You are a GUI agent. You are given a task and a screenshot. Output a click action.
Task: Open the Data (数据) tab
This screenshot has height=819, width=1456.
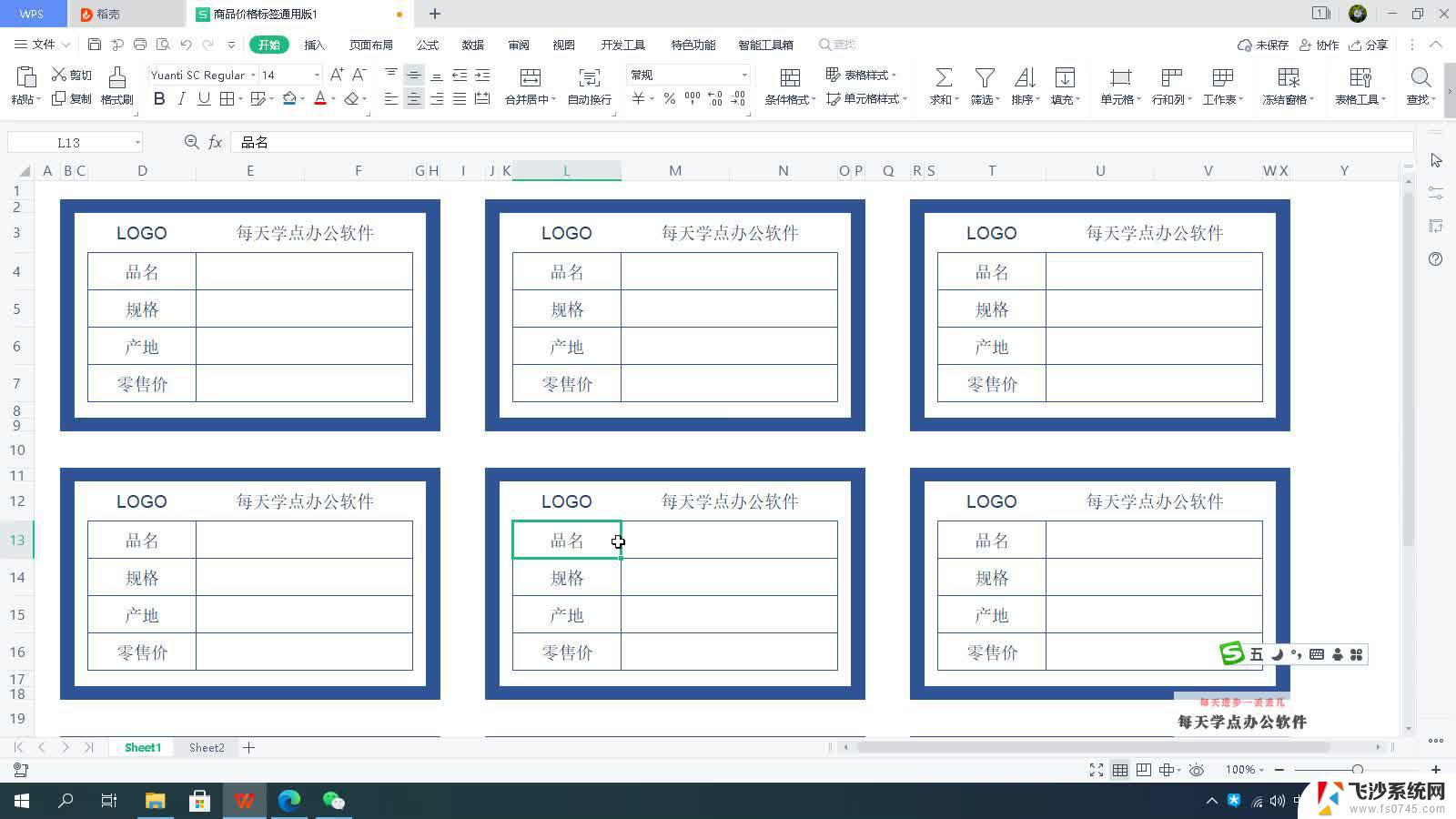point(472,45)
